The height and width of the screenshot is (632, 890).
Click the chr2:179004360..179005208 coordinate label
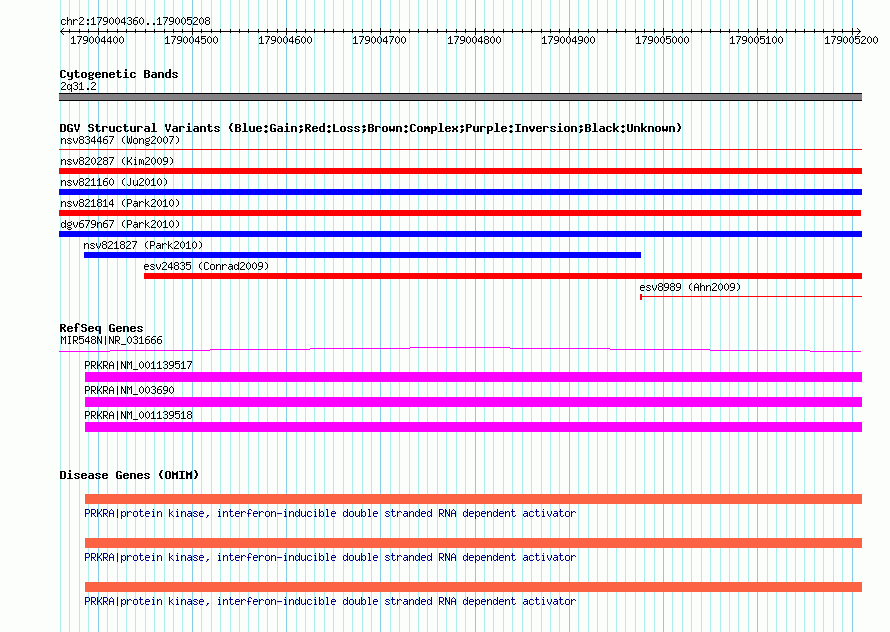135,21
